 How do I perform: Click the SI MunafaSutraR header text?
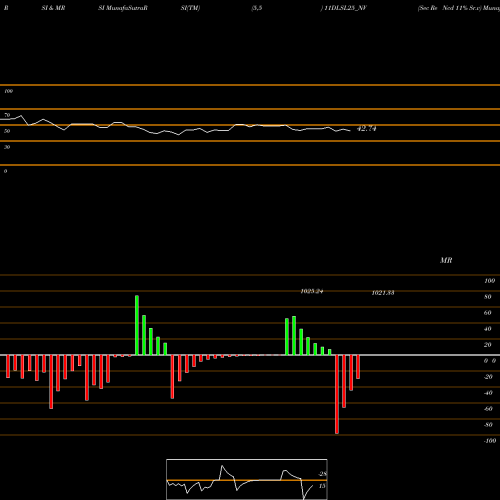[123, 8]
